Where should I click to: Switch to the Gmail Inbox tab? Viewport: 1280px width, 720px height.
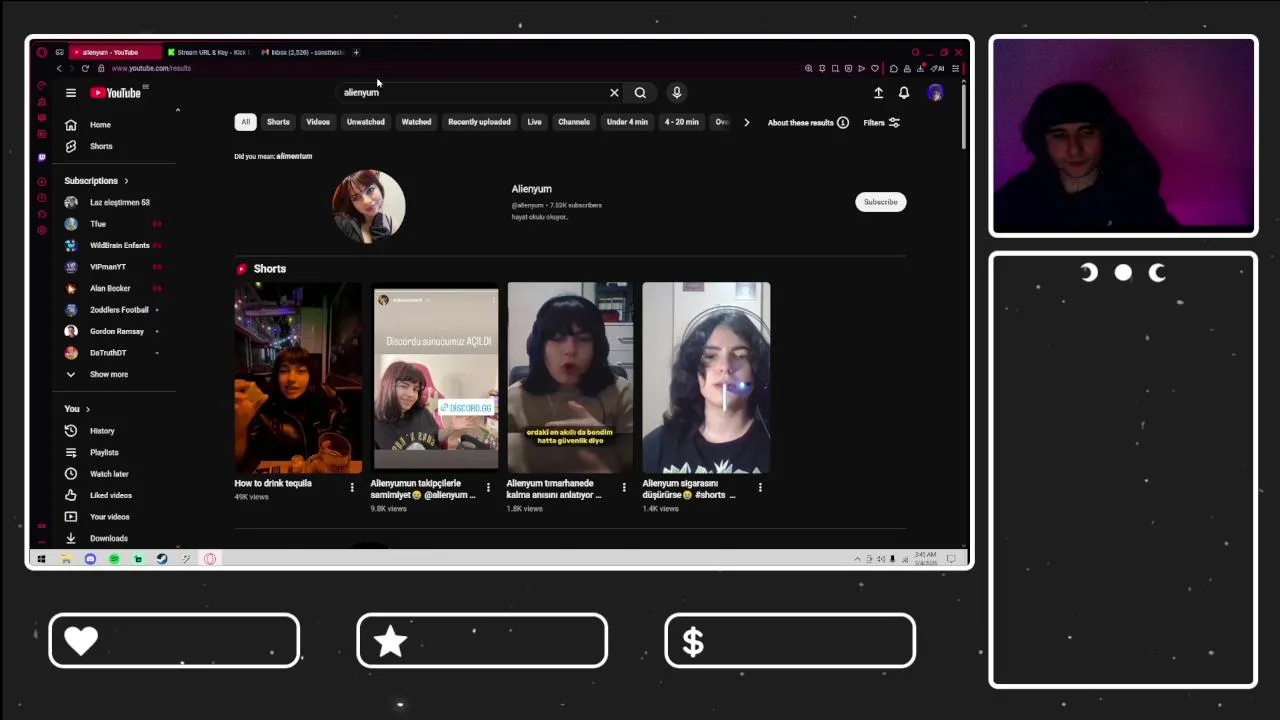coord(305,52)
